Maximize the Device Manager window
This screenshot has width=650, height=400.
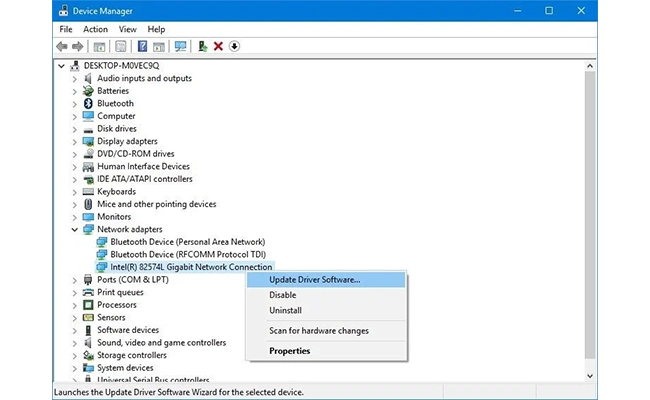pyautogui.click(x=549, y=11)
